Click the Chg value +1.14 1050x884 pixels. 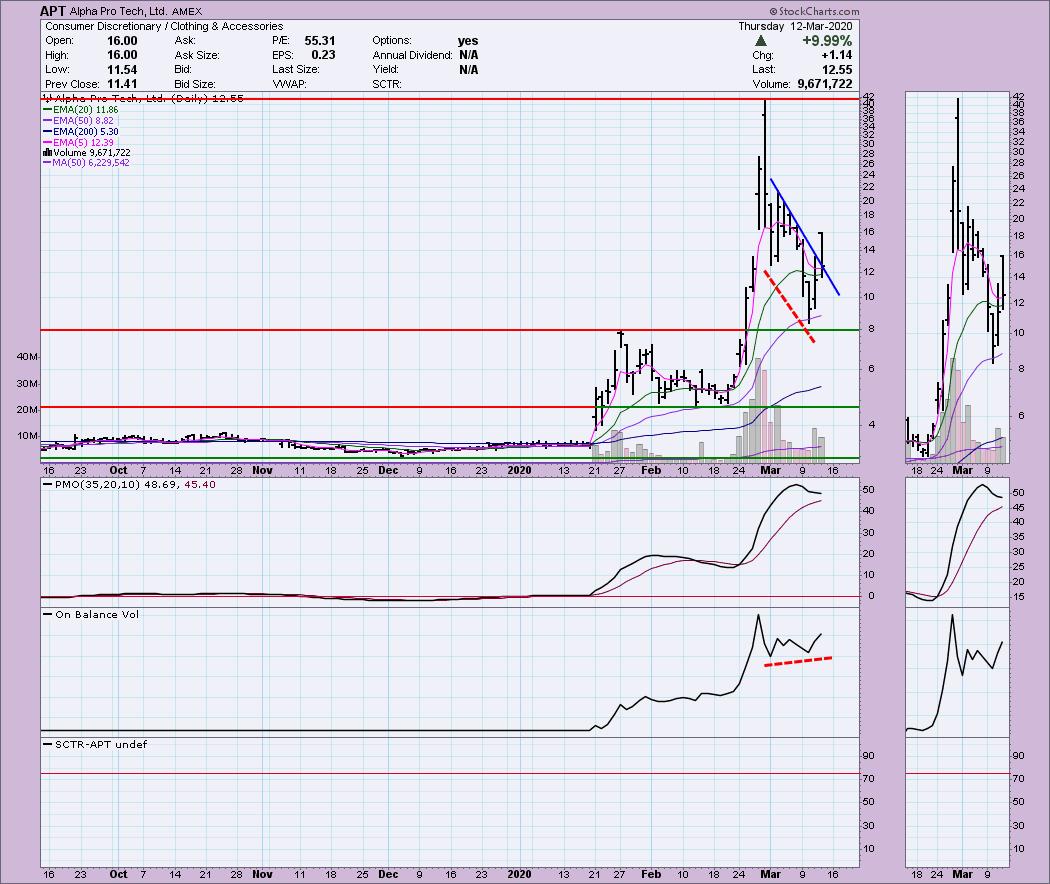point(837,55)
